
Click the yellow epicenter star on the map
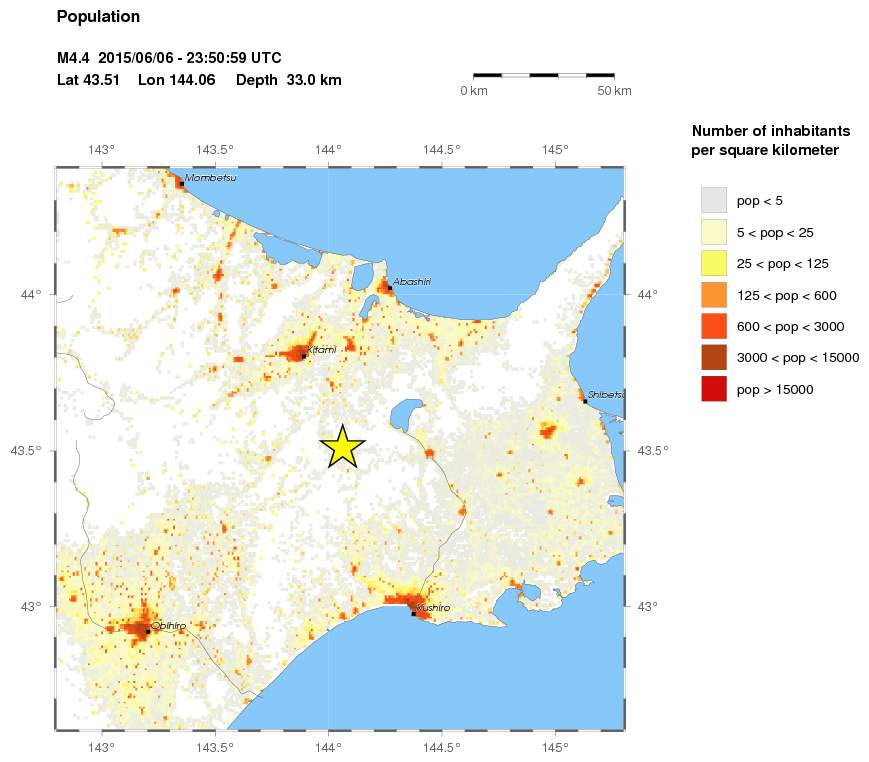click(342, 447)
